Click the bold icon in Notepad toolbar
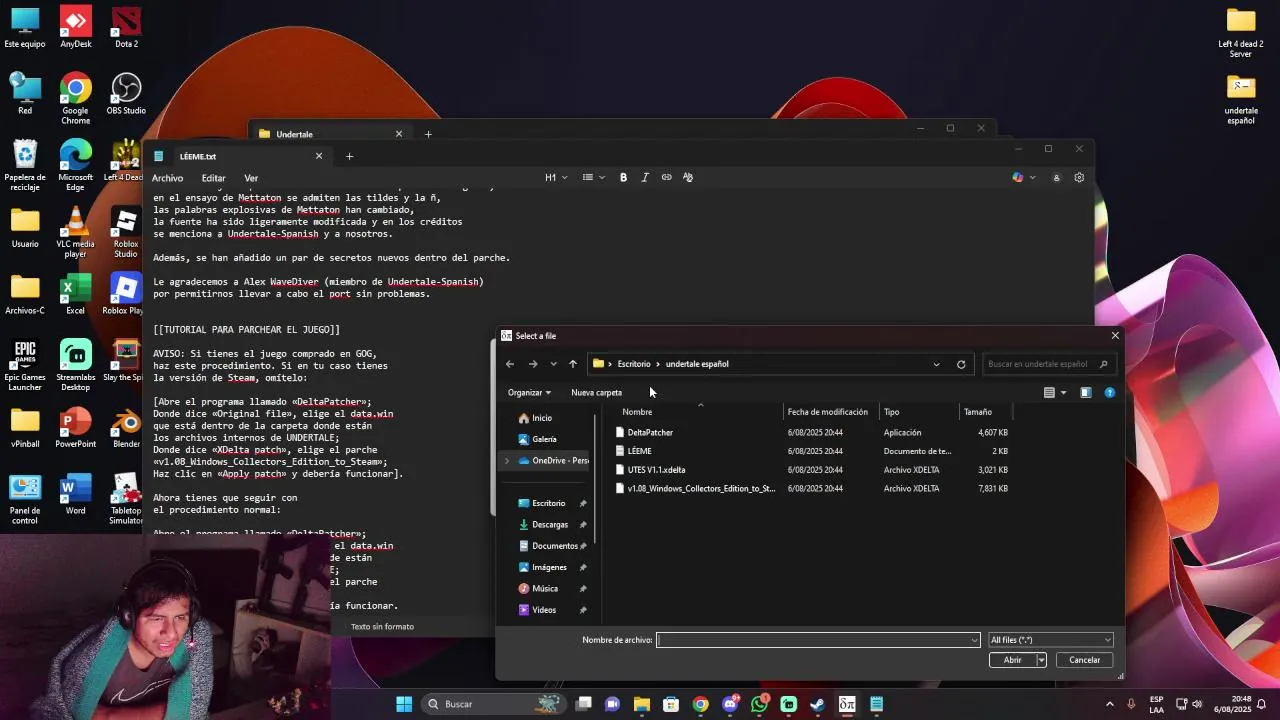This screenshot has height=720, width=1280. point(623,177)
